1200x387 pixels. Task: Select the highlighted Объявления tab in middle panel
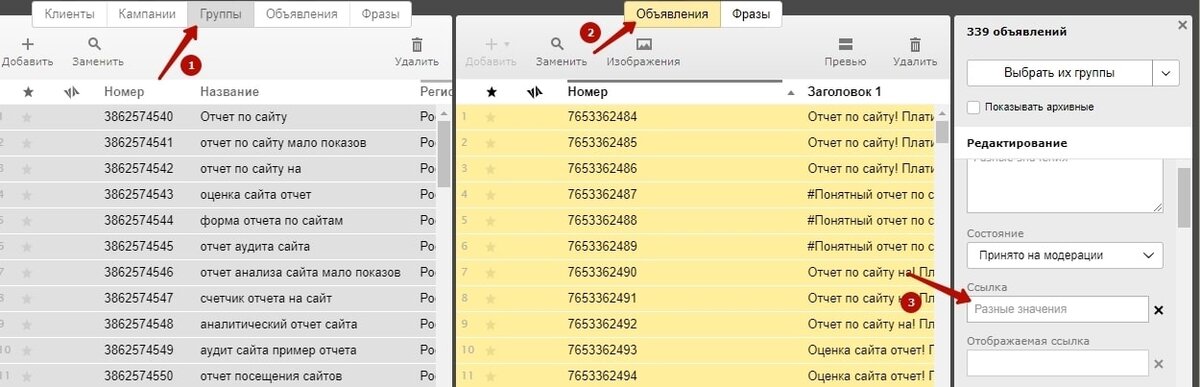click(672, 14)
